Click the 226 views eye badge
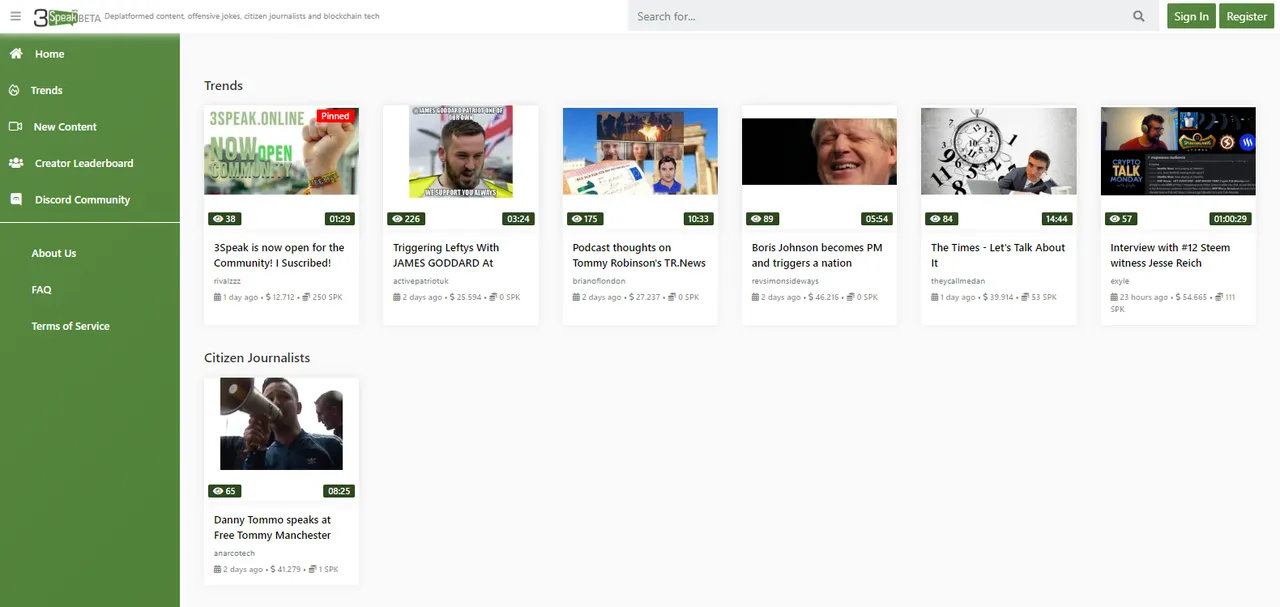 [x=406, y=219]
